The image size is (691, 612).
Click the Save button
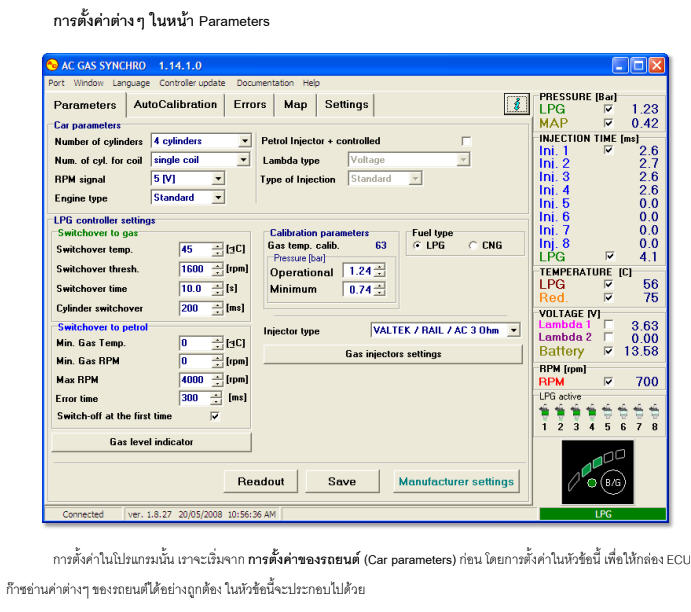point(342,482)
